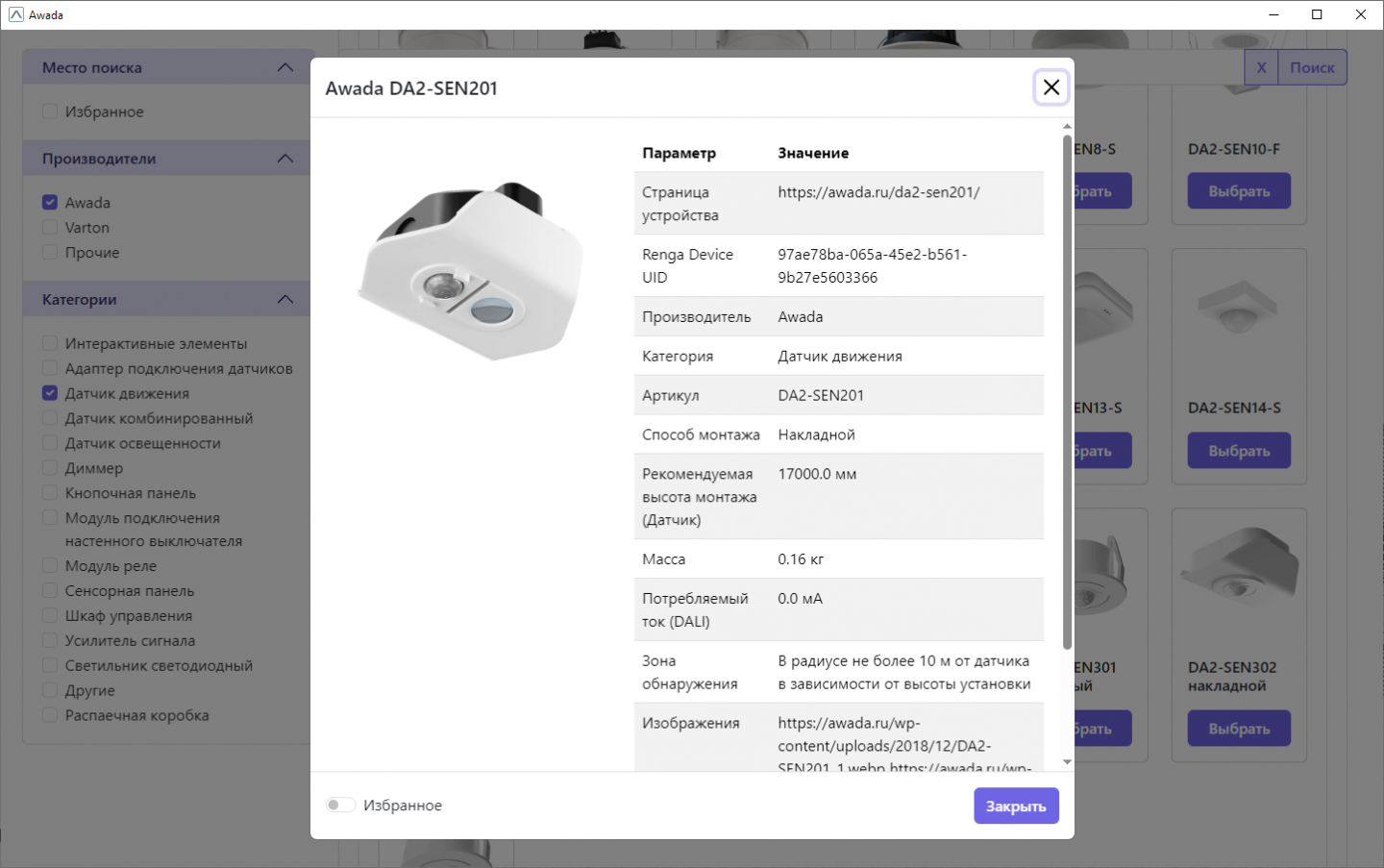Click the dialog title Awada DA2-SEN201
This screenshot has height=868, width=1384.
[x=411, y=88]
